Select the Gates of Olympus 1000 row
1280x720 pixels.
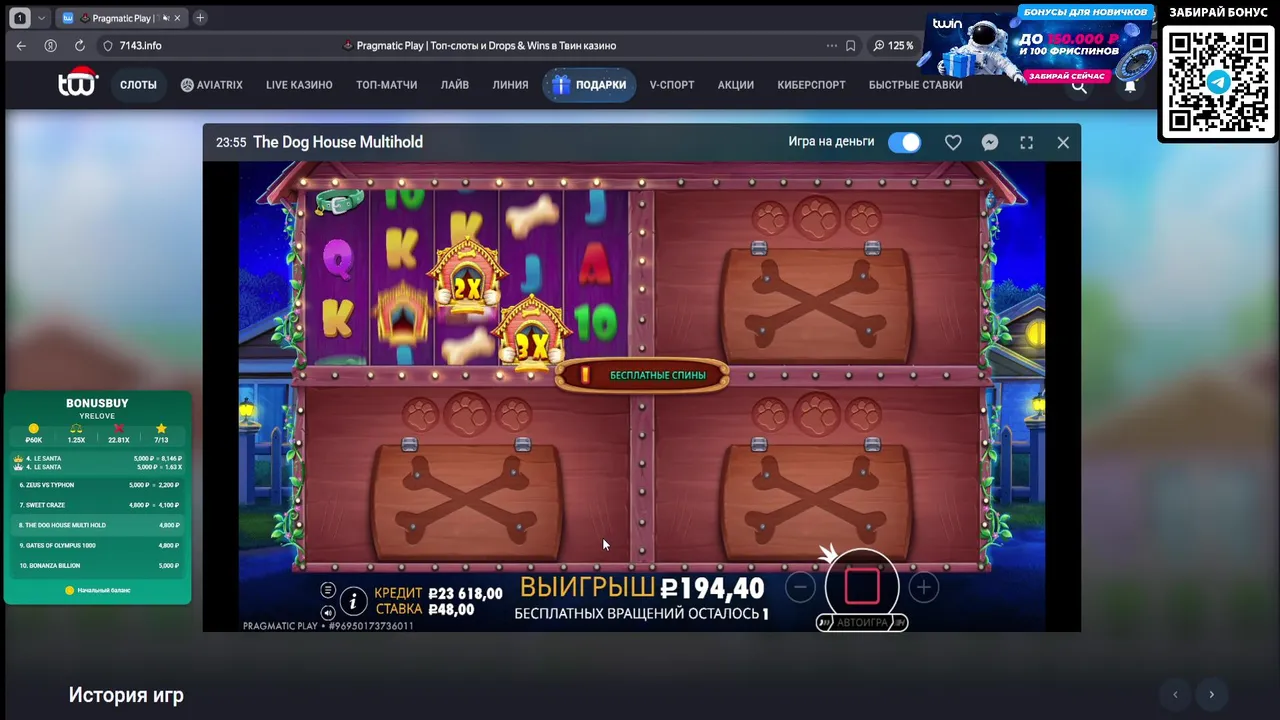tap(98, 545)
